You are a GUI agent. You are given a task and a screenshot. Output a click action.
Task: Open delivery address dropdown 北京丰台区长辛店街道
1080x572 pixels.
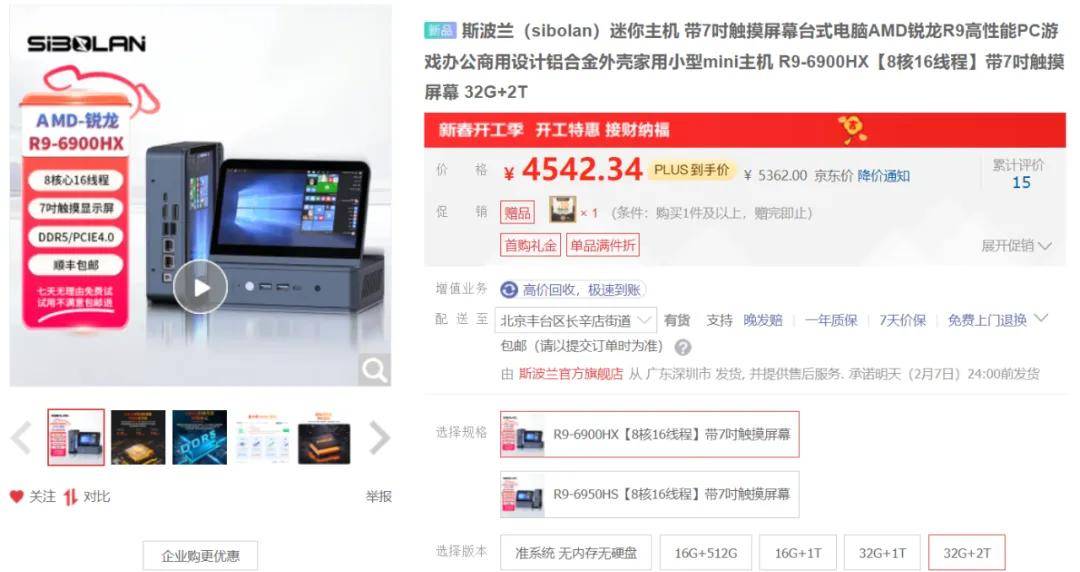click(575, 320)
